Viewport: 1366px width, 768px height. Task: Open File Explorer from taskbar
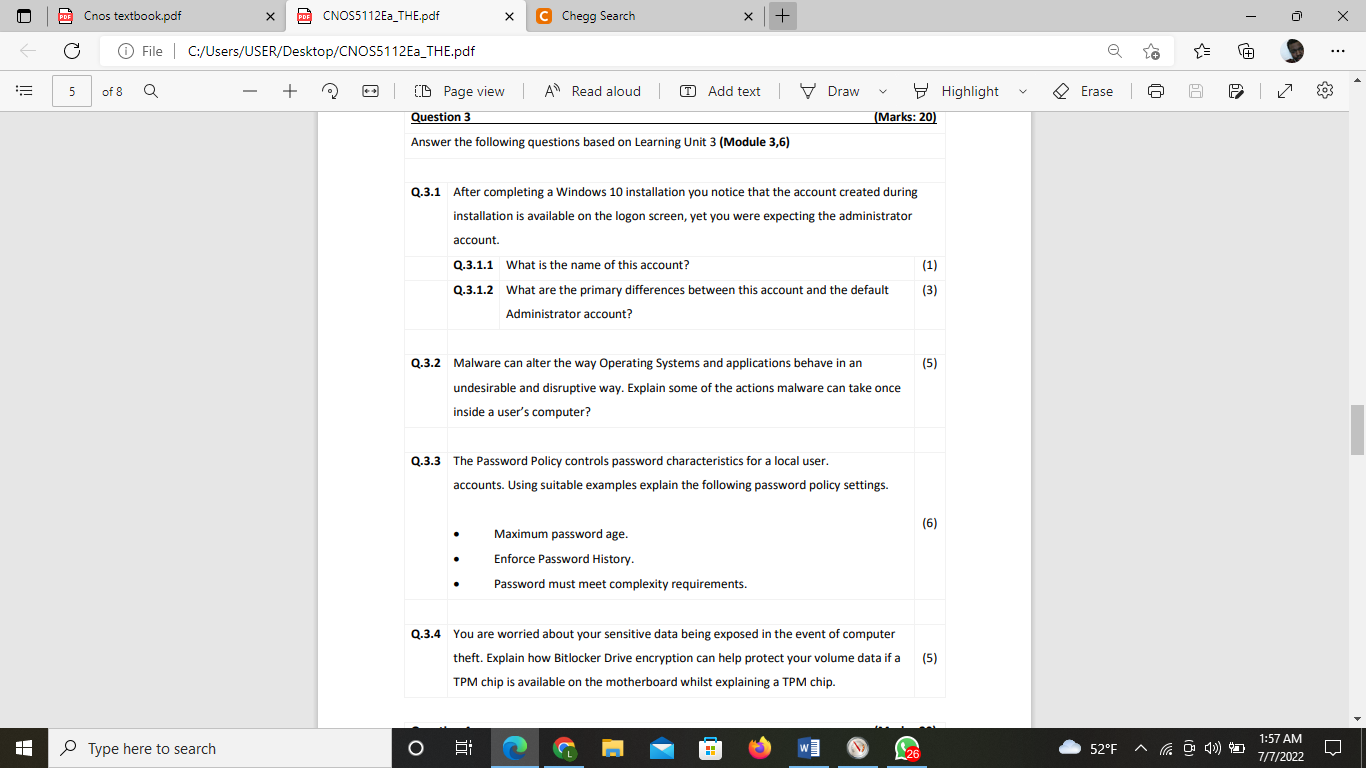tap(612, 748)
